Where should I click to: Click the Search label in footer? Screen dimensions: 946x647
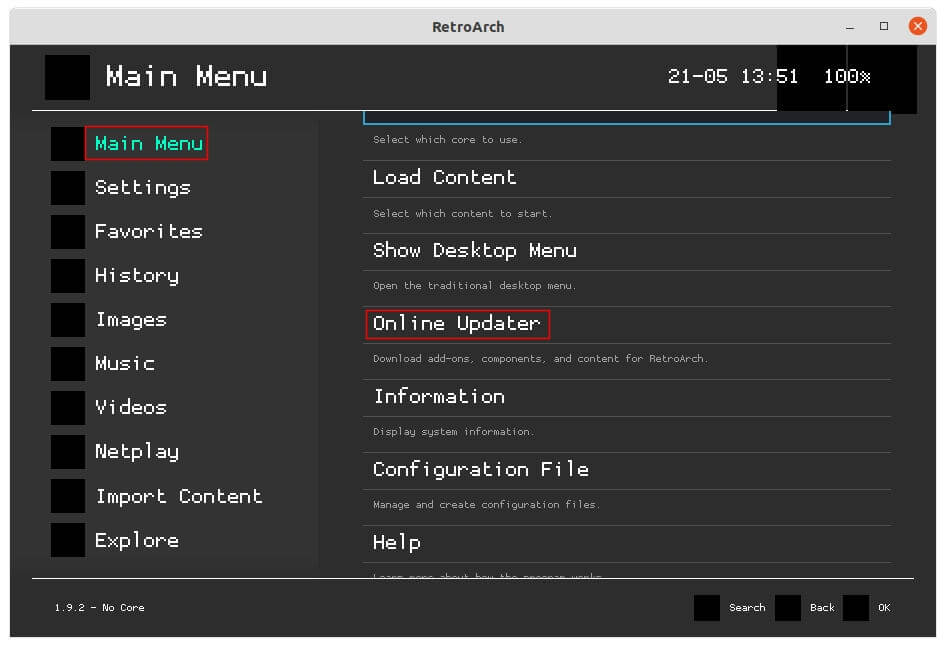tap(747, 608)
